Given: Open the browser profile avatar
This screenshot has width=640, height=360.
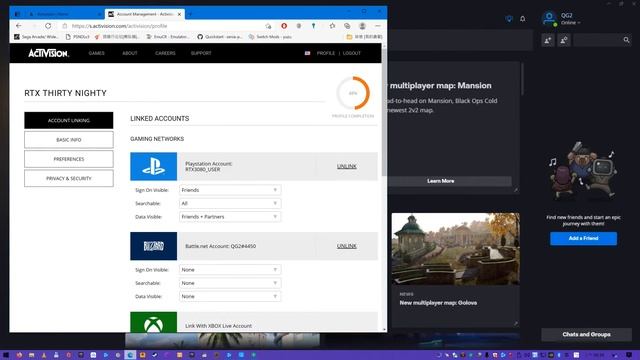Looking at the screenshot, I should click(x=362, y=26).
